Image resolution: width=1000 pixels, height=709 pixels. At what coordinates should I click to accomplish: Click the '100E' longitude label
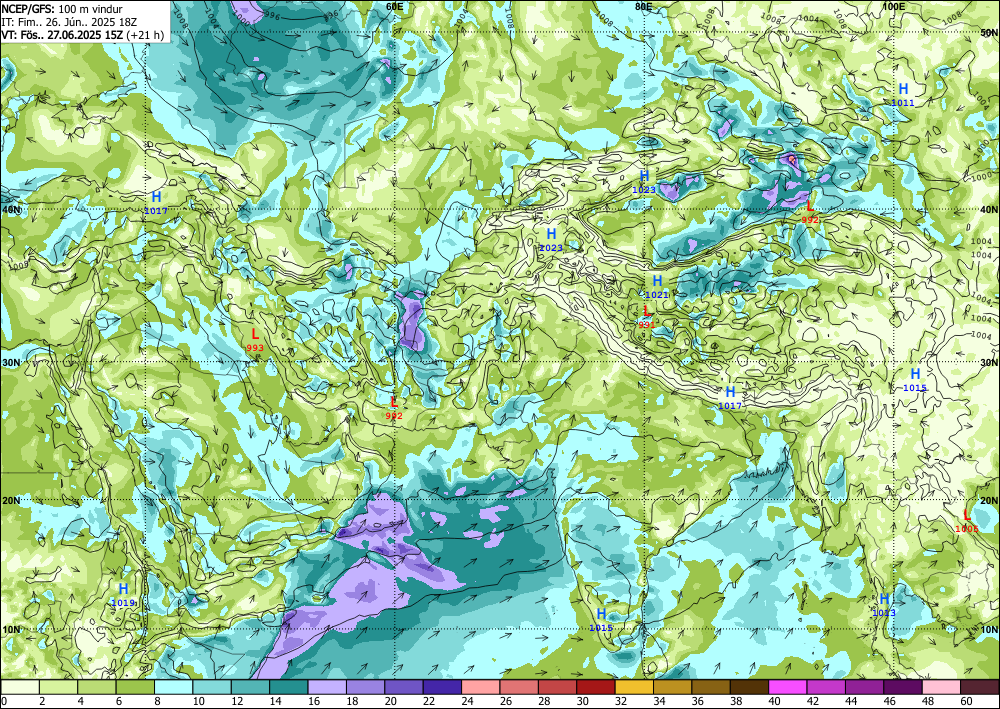pos(893,6)
